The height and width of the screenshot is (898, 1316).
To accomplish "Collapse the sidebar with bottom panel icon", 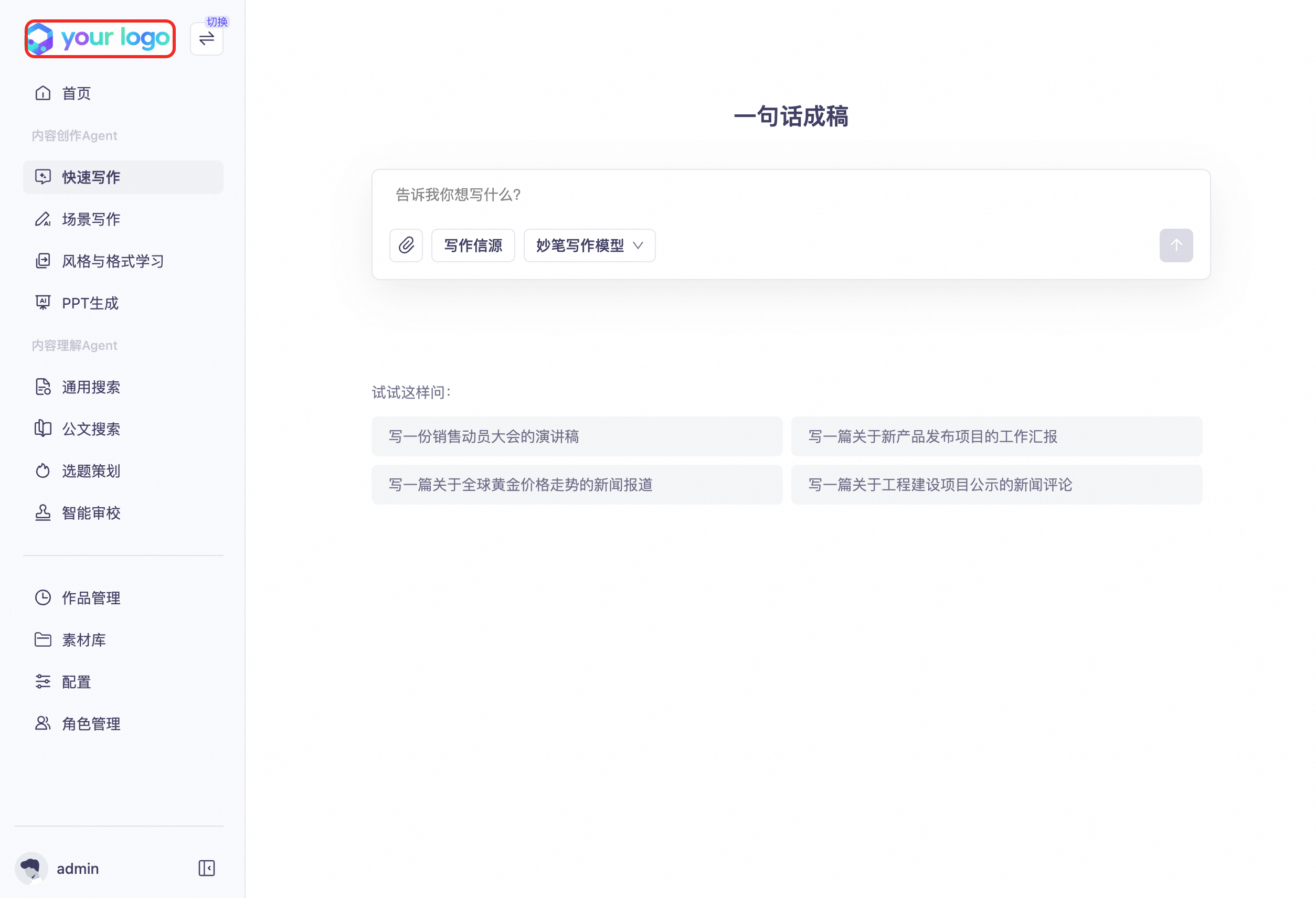I will [206, 868].
